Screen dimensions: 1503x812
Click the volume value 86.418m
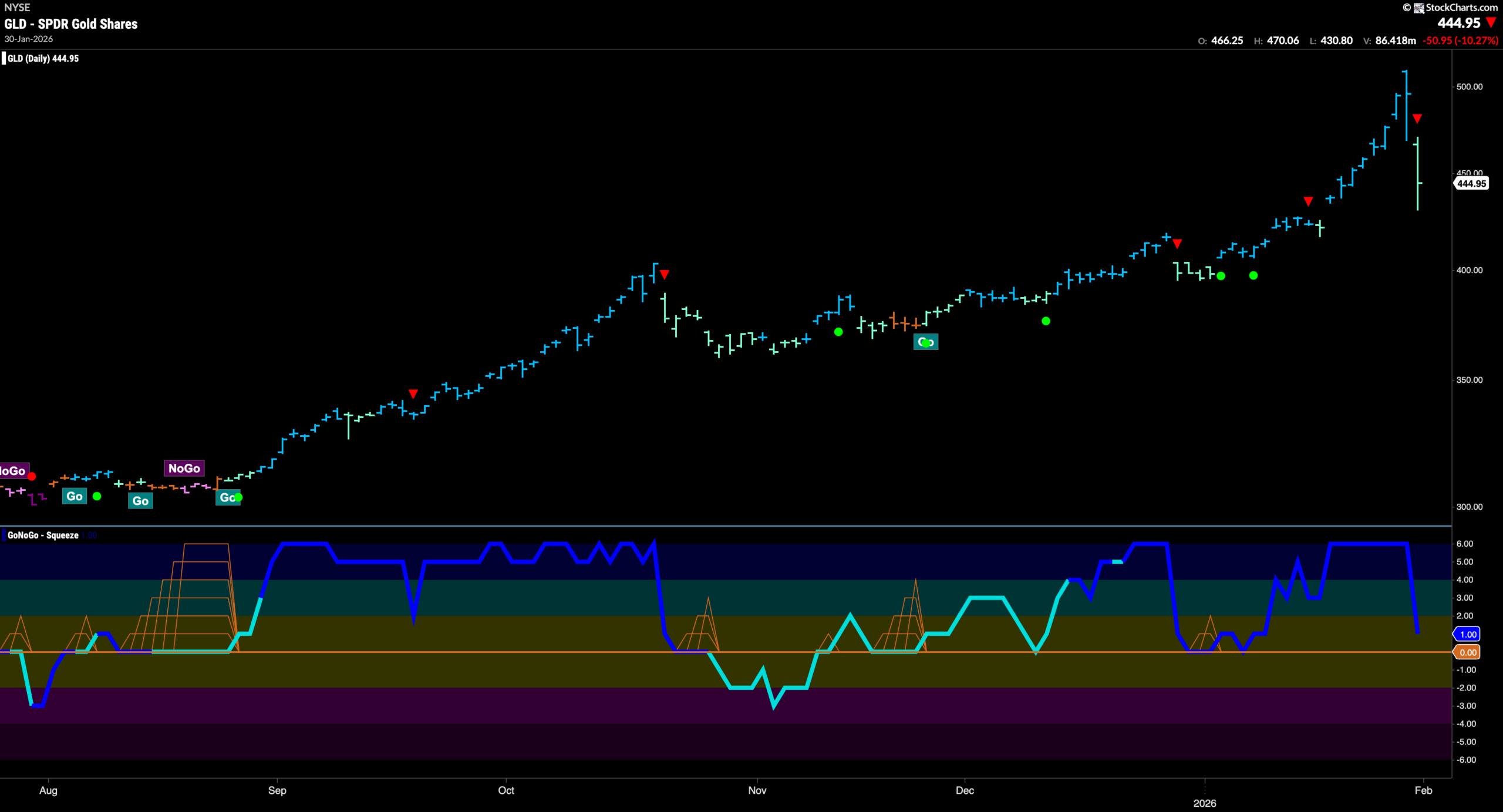1396,41
